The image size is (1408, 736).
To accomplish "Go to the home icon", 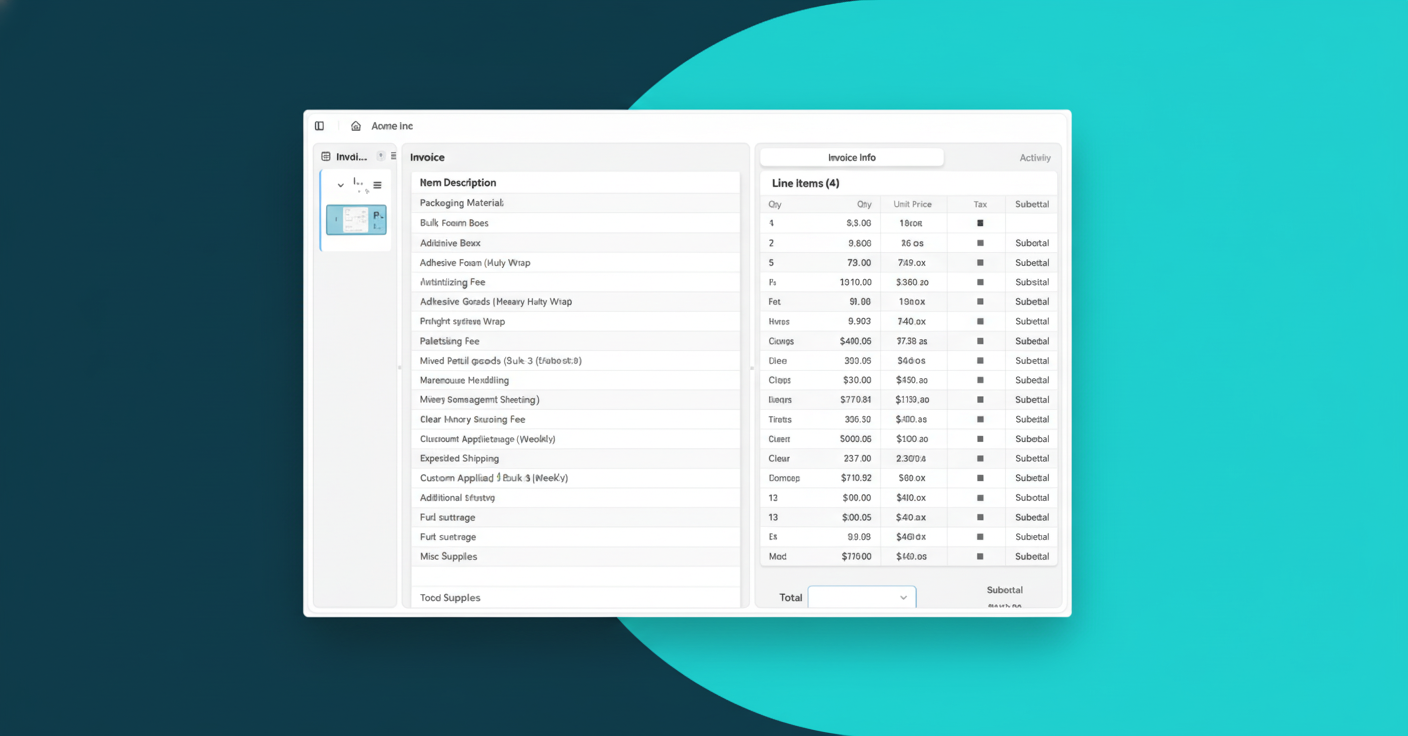I will (355, 126).
